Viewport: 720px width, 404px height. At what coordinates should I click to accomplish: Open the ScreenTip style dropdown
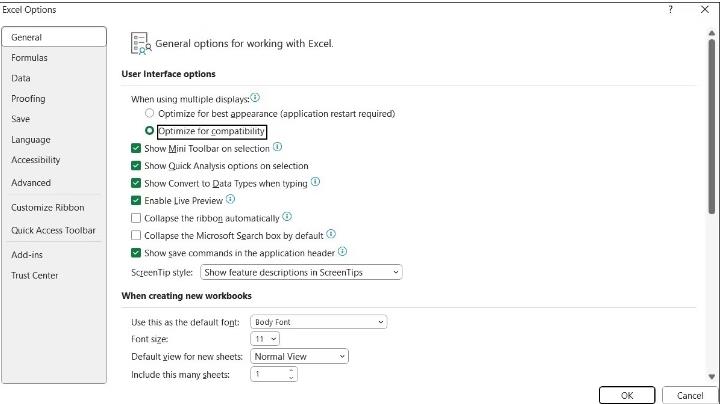[x=301, y=272]
